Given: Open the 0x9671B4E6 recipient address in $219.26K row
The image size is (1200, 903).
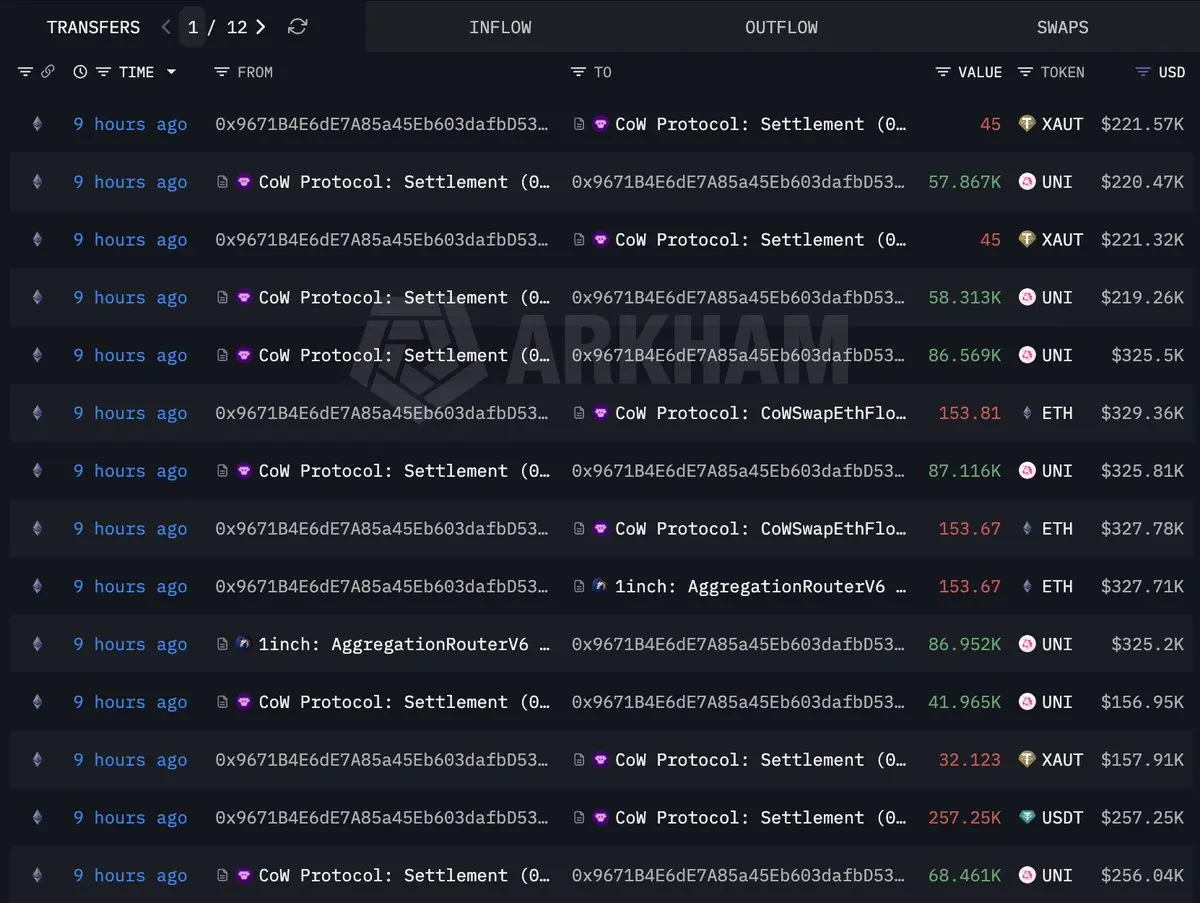Looking at the screenshot, I should (739, 298).
